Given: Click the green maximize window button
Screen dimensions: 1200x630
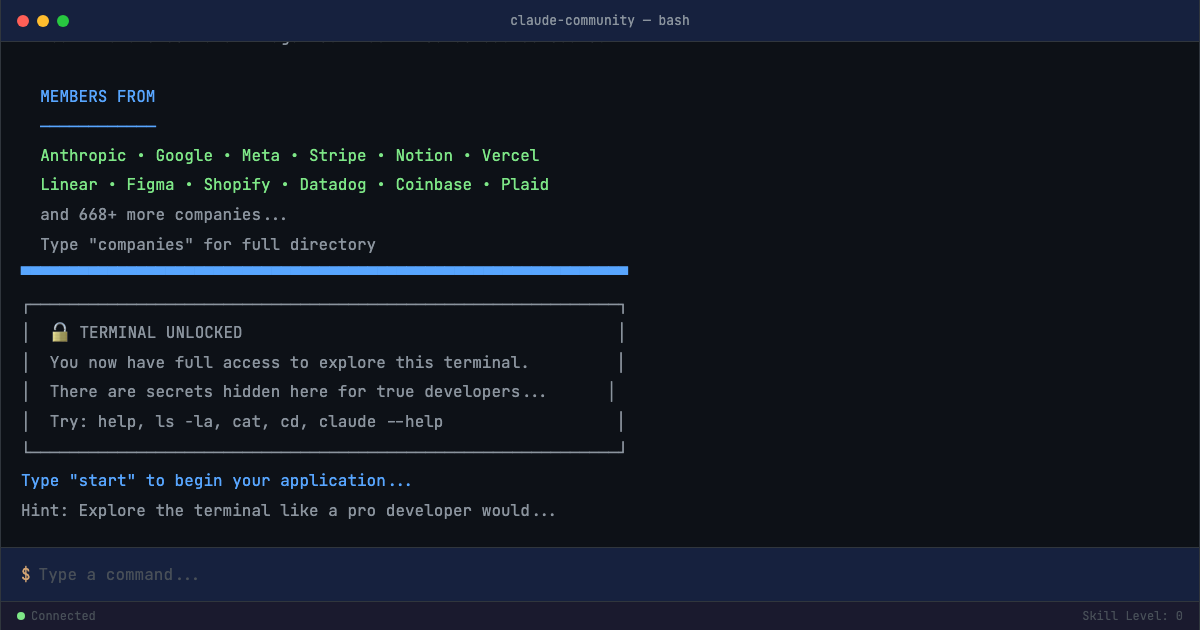Looking at the screenshot, I should (x=63, y=21).
